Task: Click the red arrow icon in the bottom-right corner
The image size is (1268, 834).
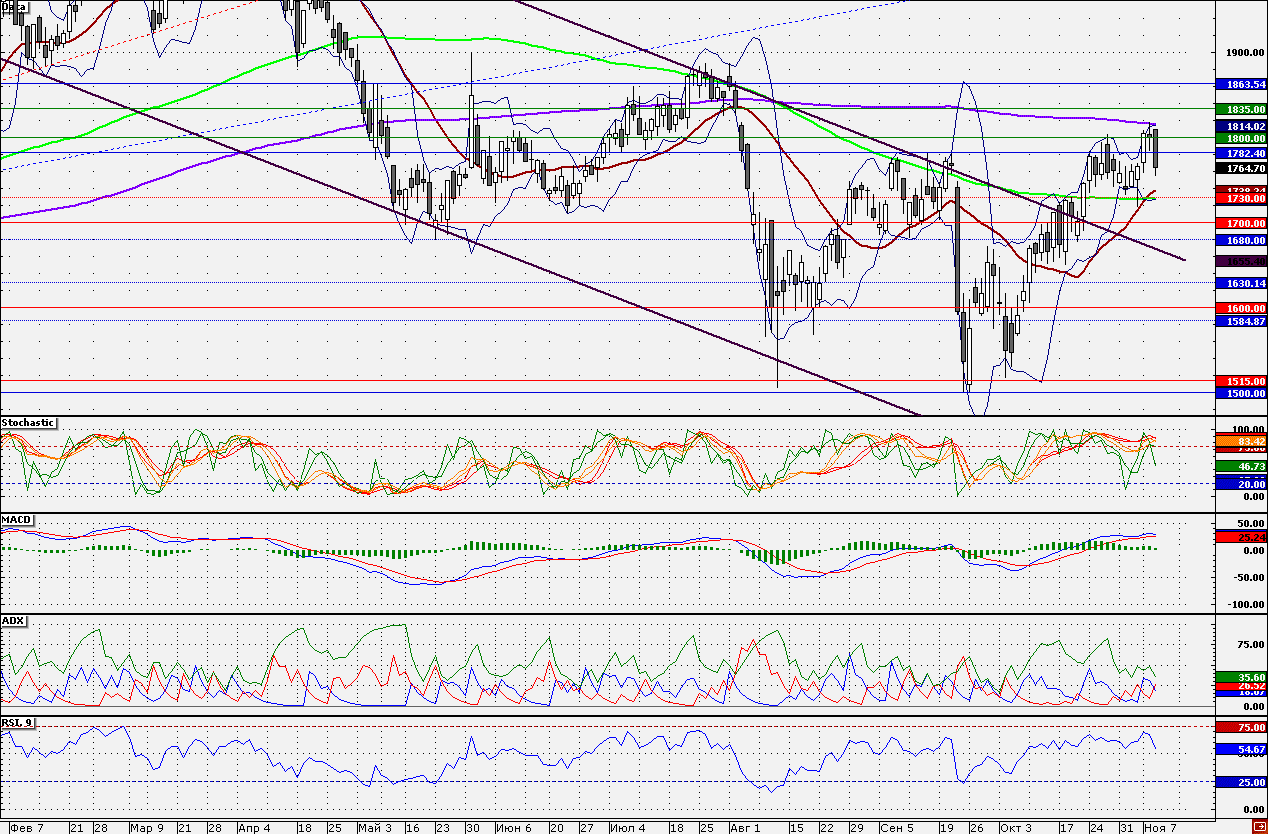Action: click(1258, 827)
